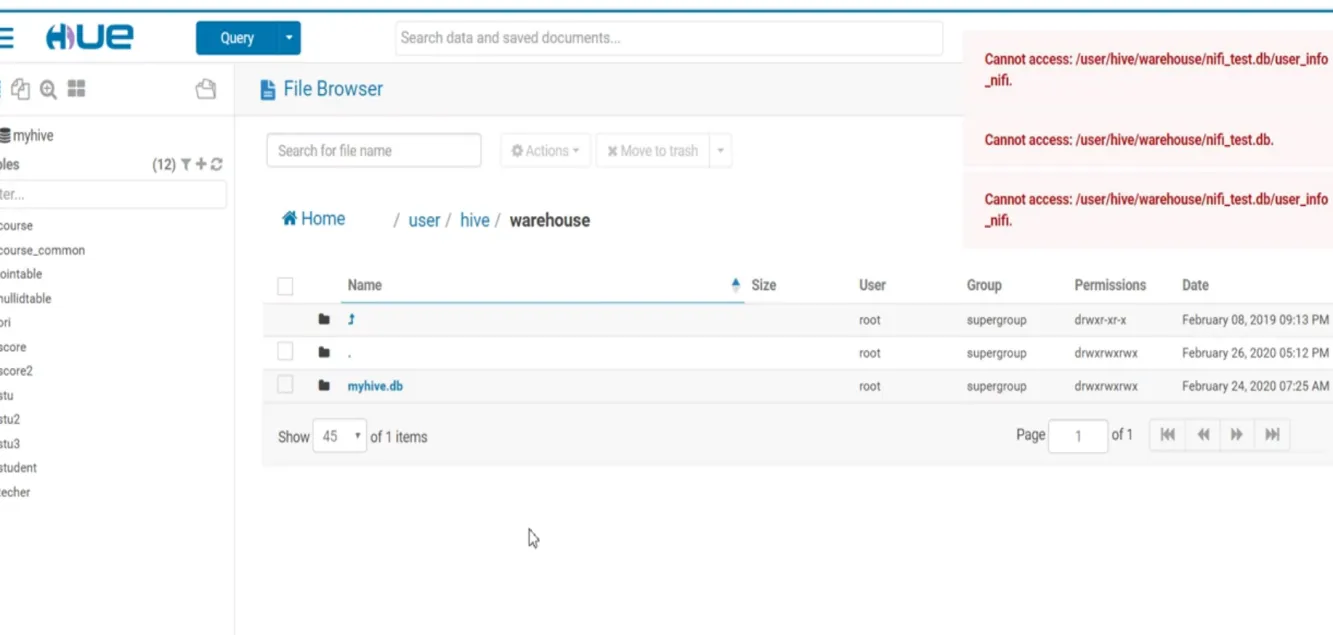Select the techer table

(x=15, y=492)
